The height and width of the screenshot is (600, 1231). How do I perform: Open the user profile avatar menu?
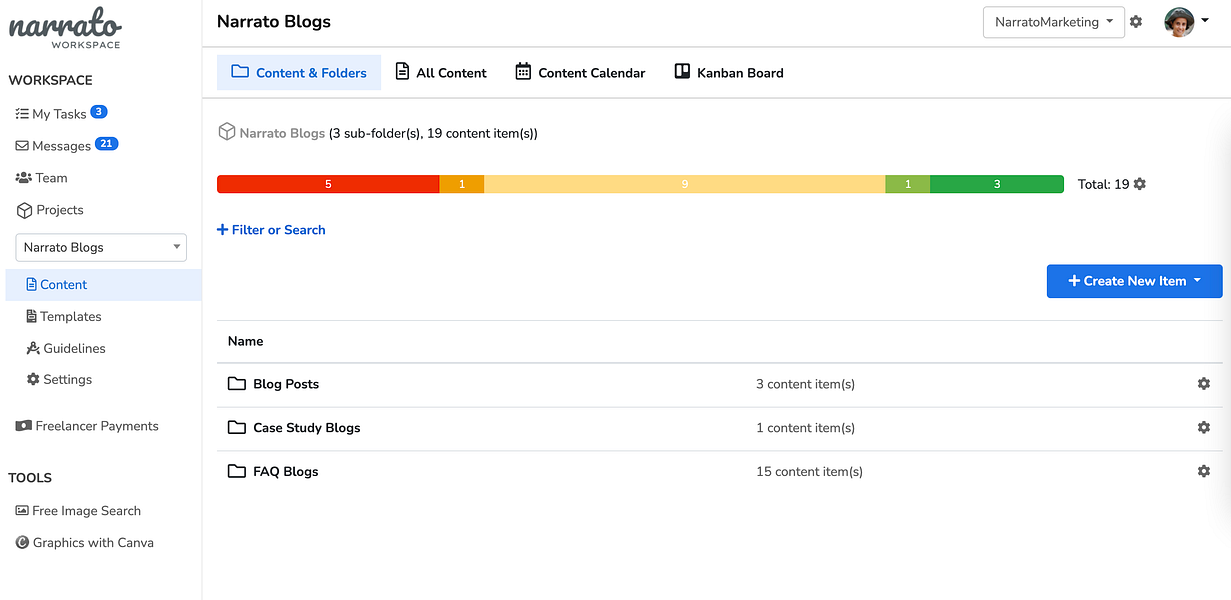1179,22
